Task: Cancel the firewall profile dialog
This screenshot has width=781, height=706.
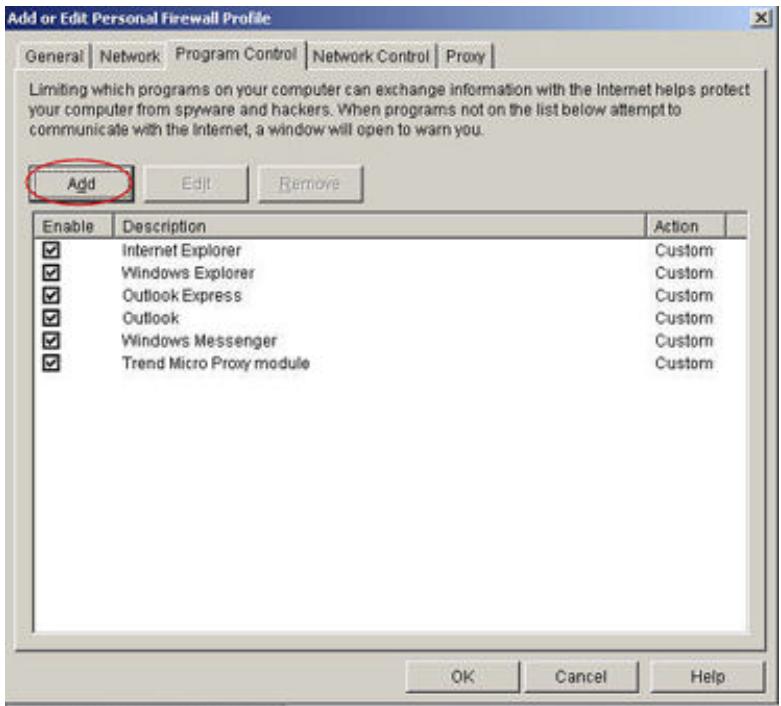Action: (581, 677)
